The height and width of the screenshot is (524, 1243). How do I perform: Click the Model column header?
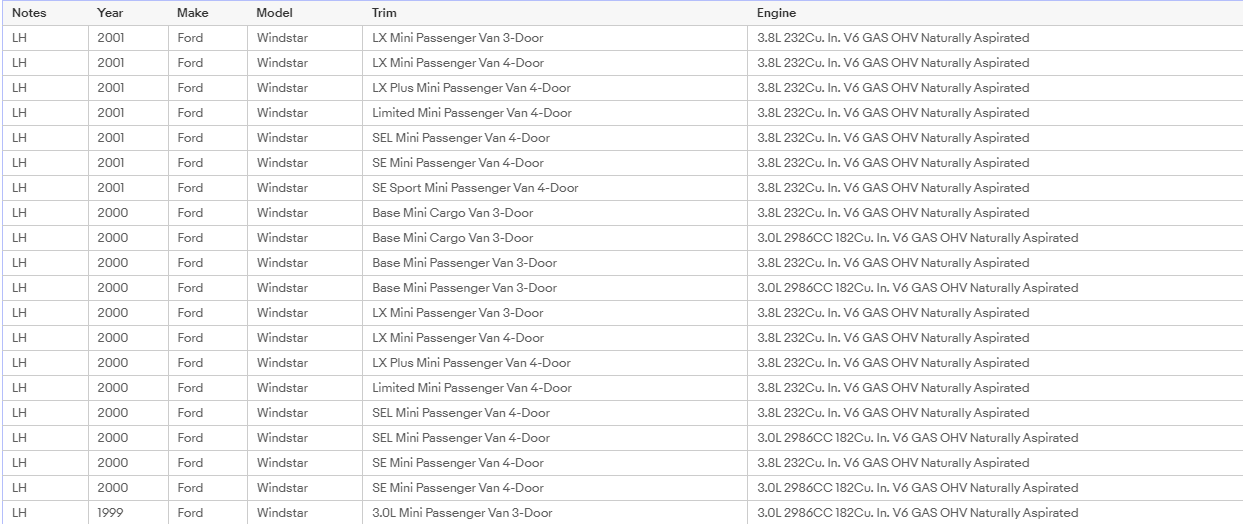pos(274,13)
